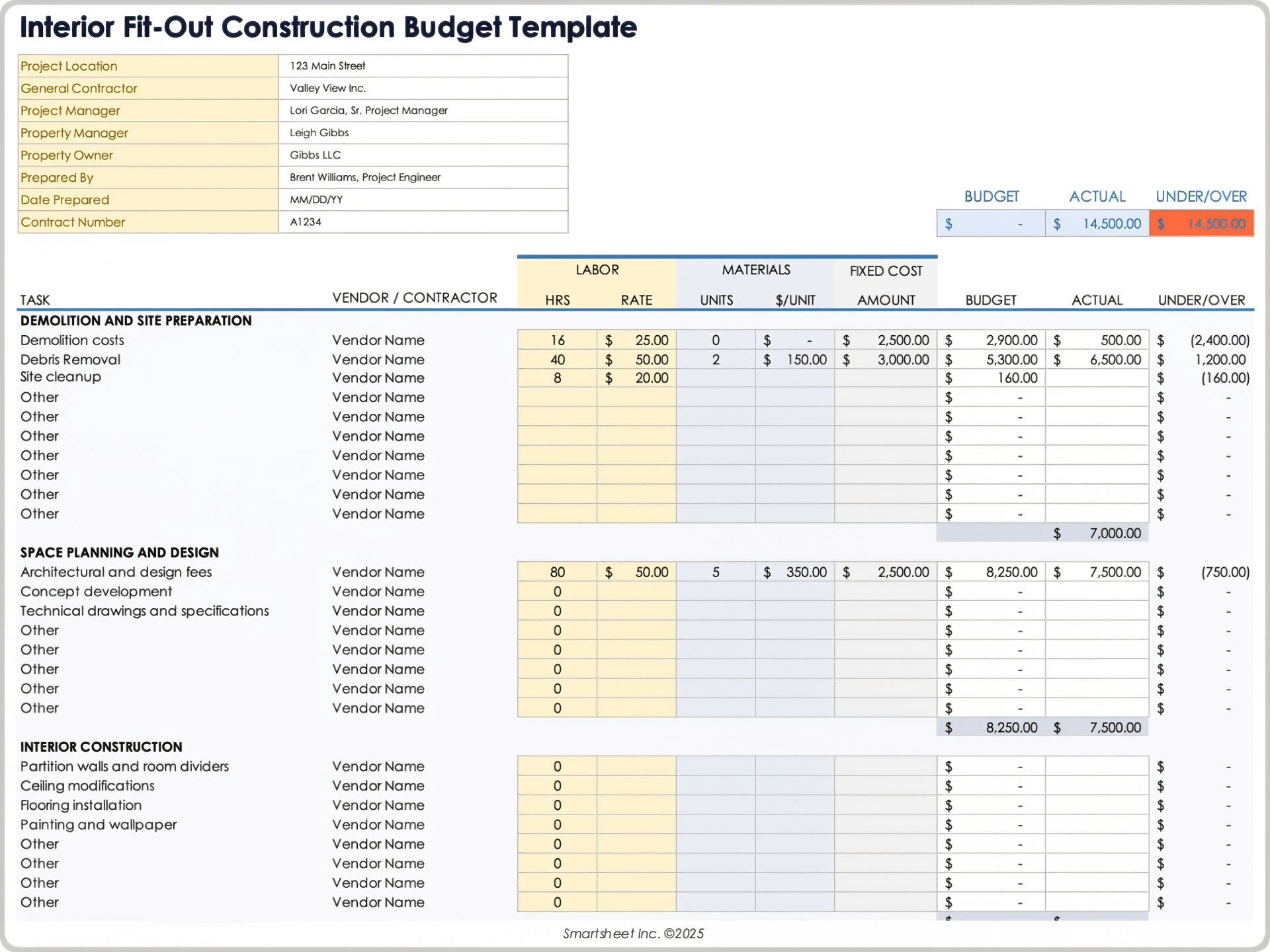Click the ACTUAL total of 14,500.00
1270x952 pixels.
(1097, 223)
